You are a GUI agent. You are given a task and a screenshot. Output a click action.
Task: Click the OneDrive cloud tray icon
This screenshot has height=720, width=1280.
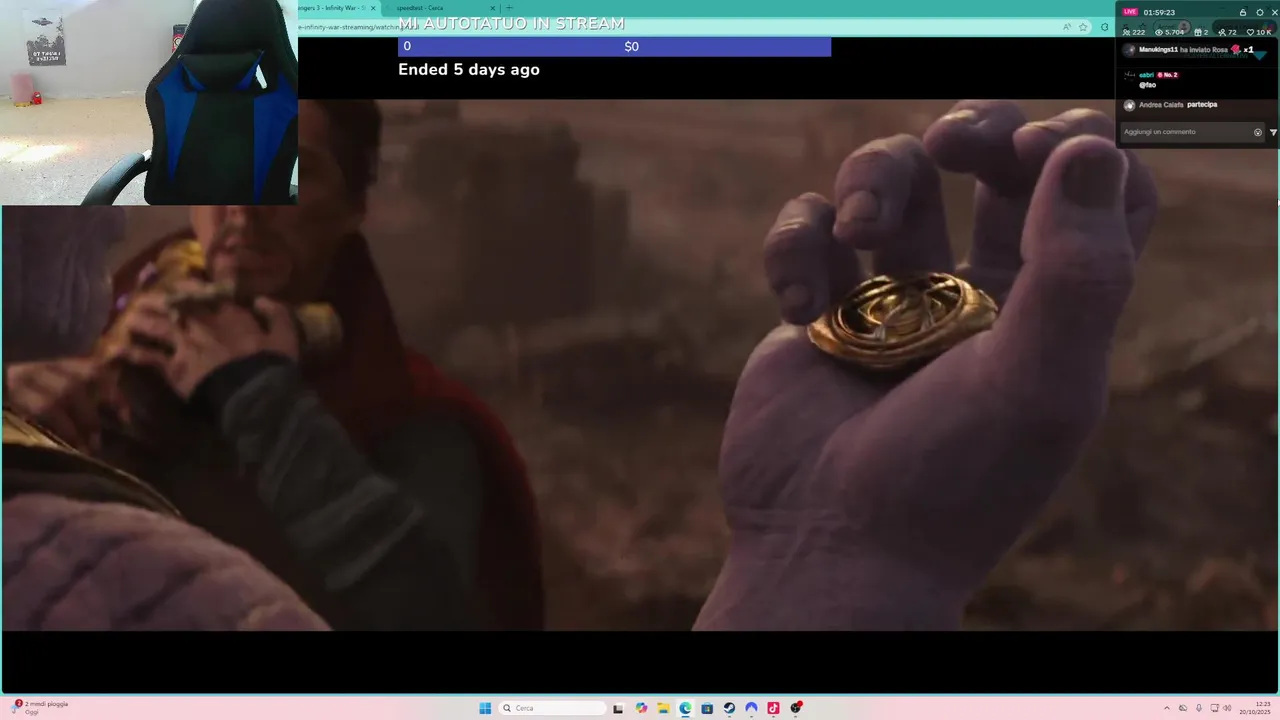coord(1183,708)
